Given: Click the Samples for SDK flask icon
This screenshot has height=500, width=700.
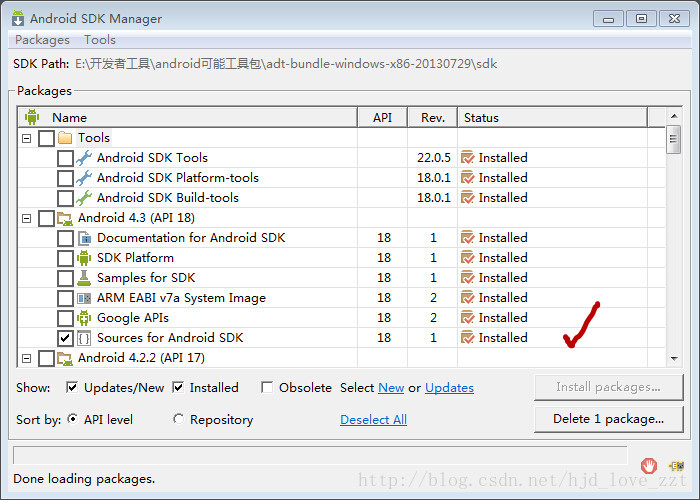Looking at the screenshot, I should (x=84, y=278).
